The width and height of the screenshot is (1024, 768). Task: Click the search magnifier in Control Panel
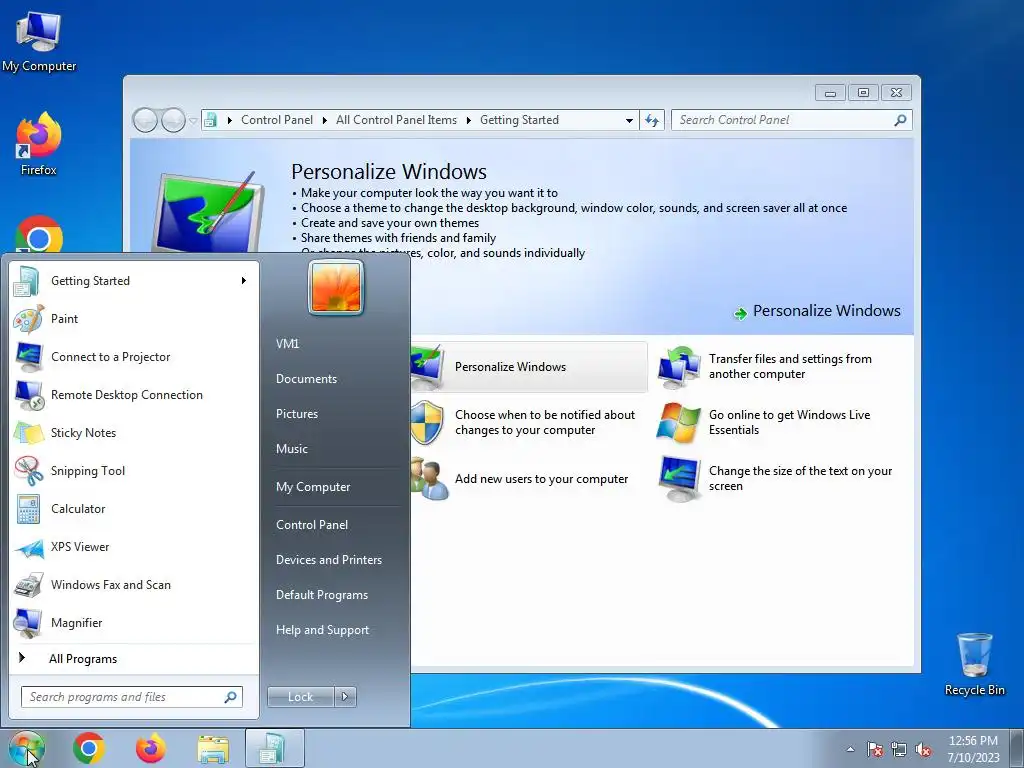tap(900, 120)
